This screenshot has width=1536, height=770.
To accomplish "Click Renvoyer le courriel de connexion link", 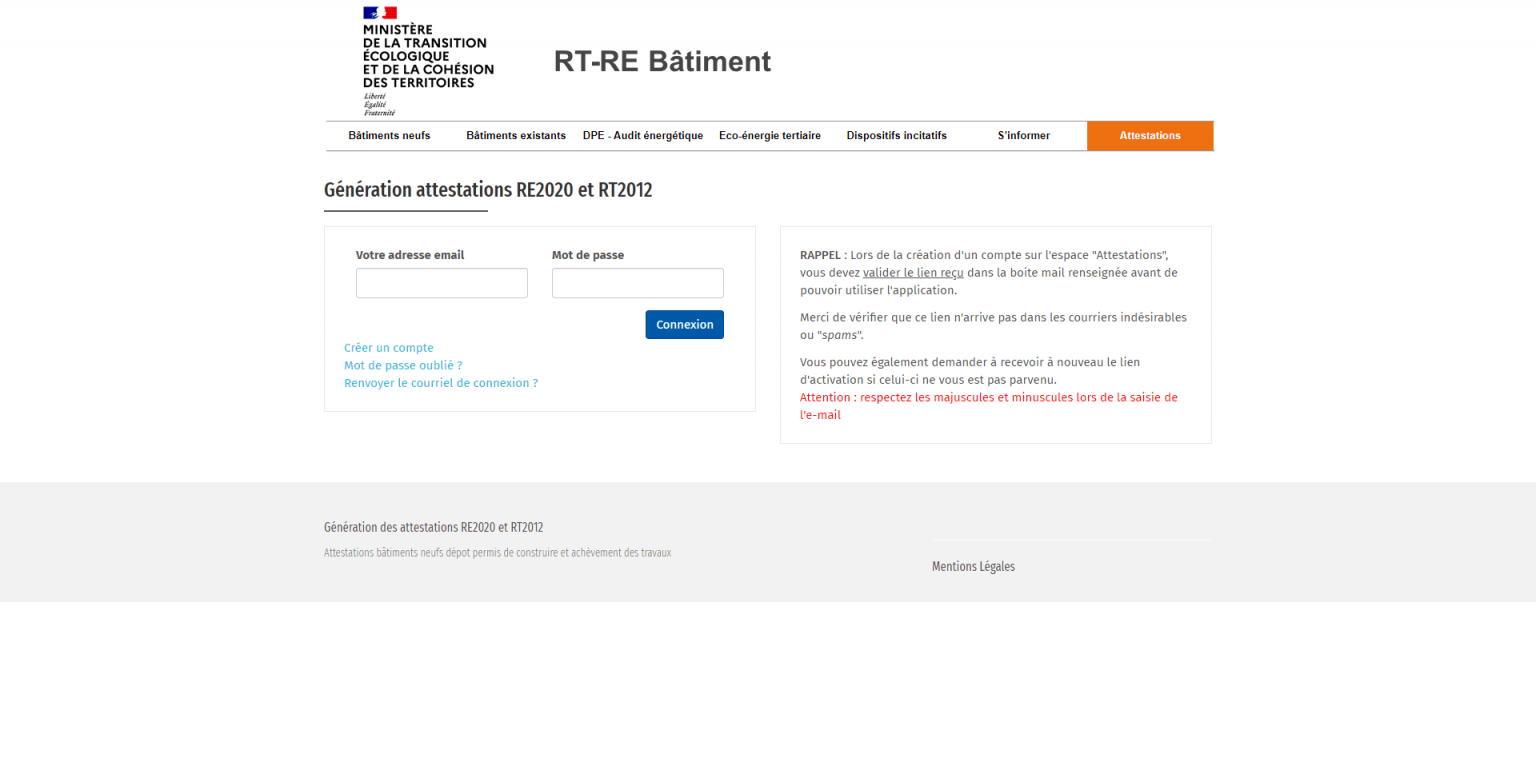I will click(x=440, y=383).
